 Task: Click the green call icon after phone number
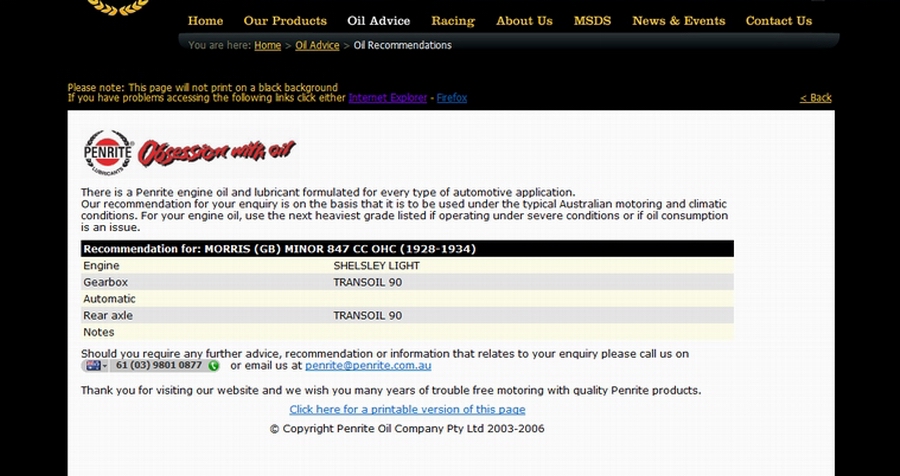point(214,366)
